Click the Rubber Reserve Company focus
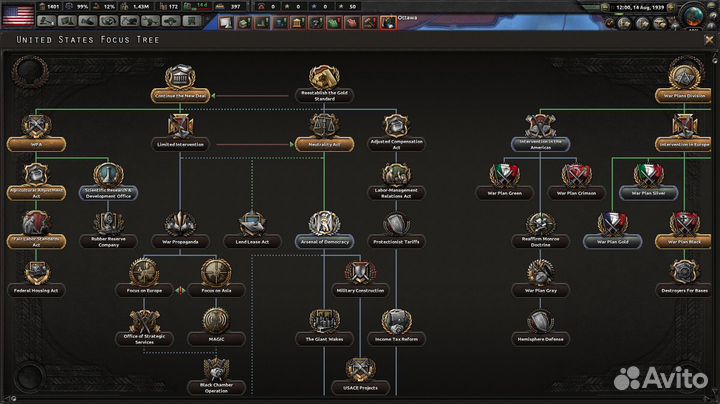 click(x=108, y=231)
